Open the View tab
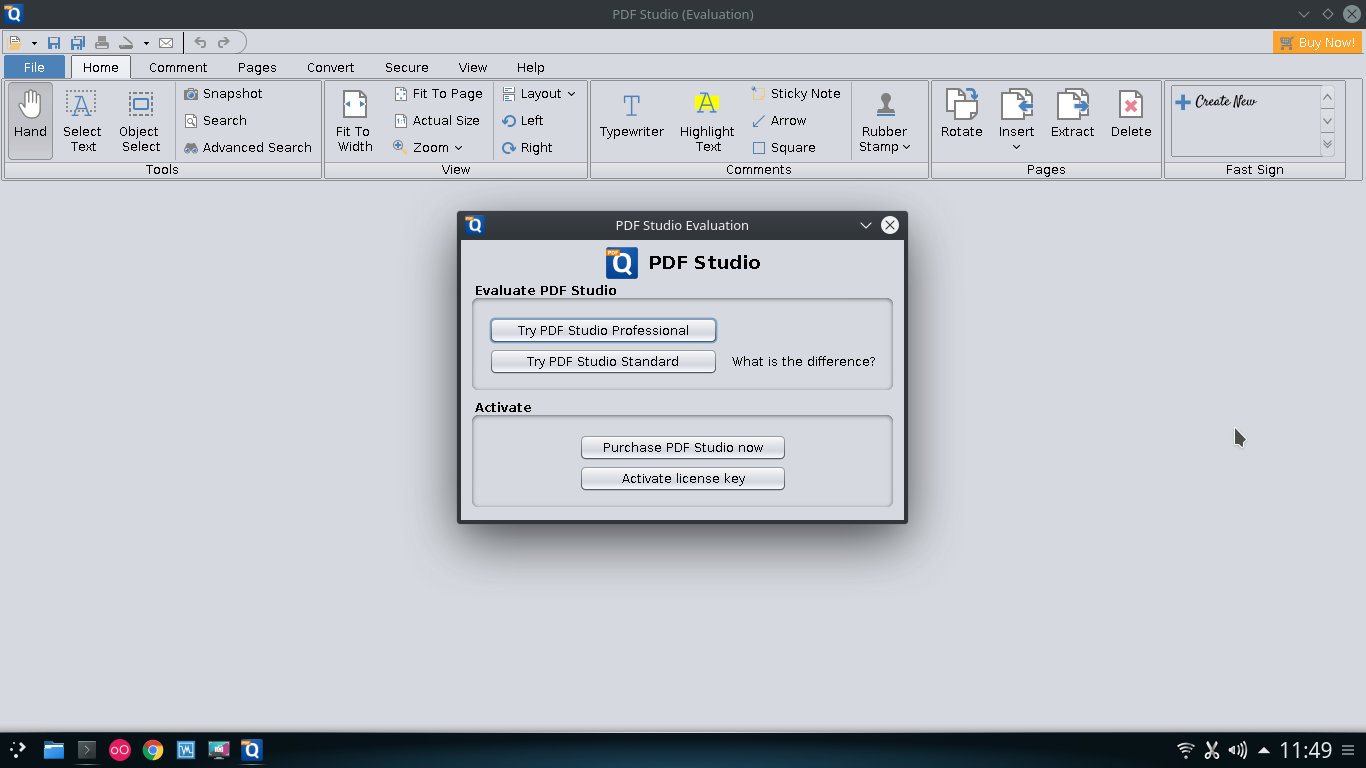The image size is (1366, 768). click(473, 67)
